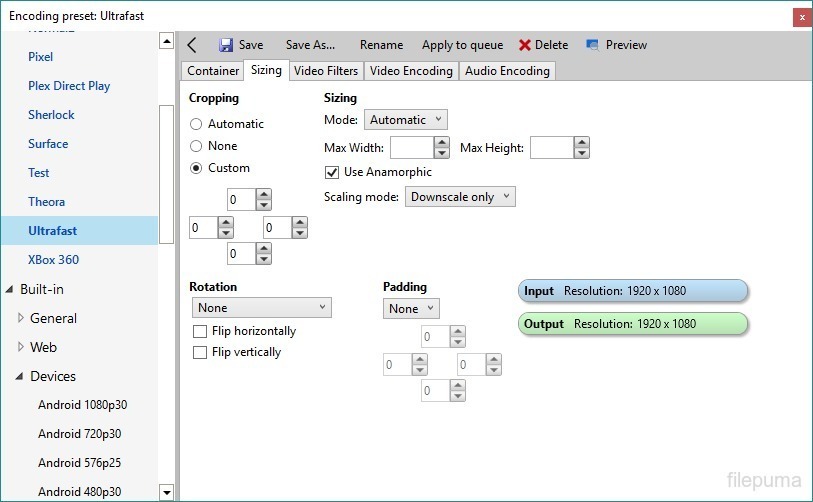Open Scaling mode Downscale only dropdown
The image size is (813, 502).
(460, 197)
